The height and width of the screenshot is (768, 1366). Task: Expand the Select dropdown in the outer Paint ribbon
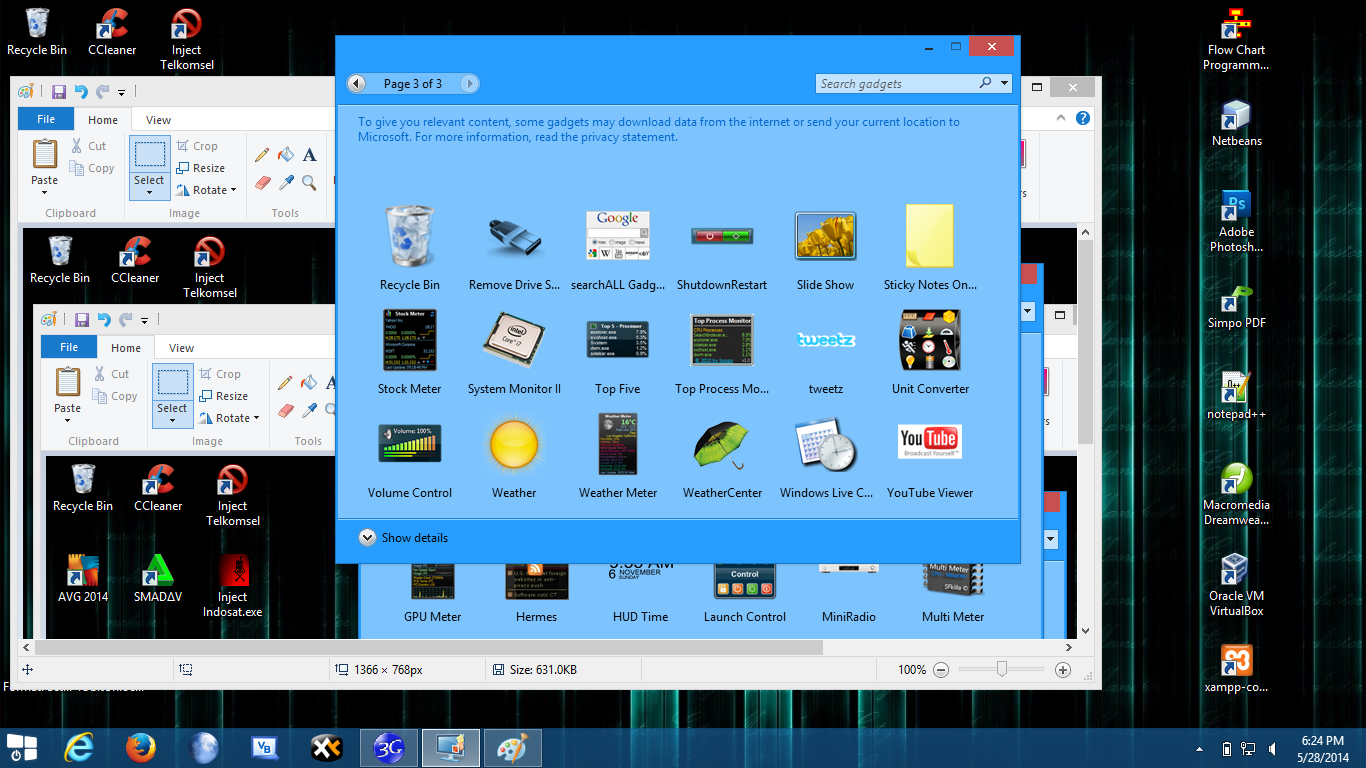pos(149,192)
